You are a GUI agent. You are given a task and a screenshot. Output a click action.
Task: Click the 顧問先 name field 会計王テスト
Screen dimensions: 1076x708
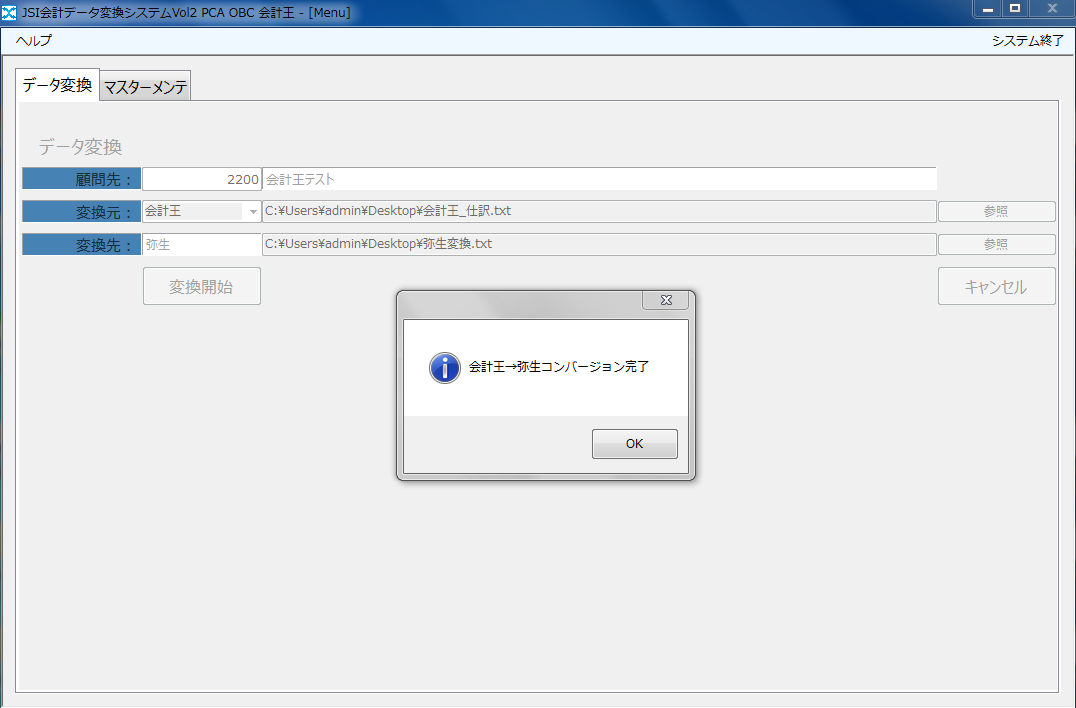[598, 179]
